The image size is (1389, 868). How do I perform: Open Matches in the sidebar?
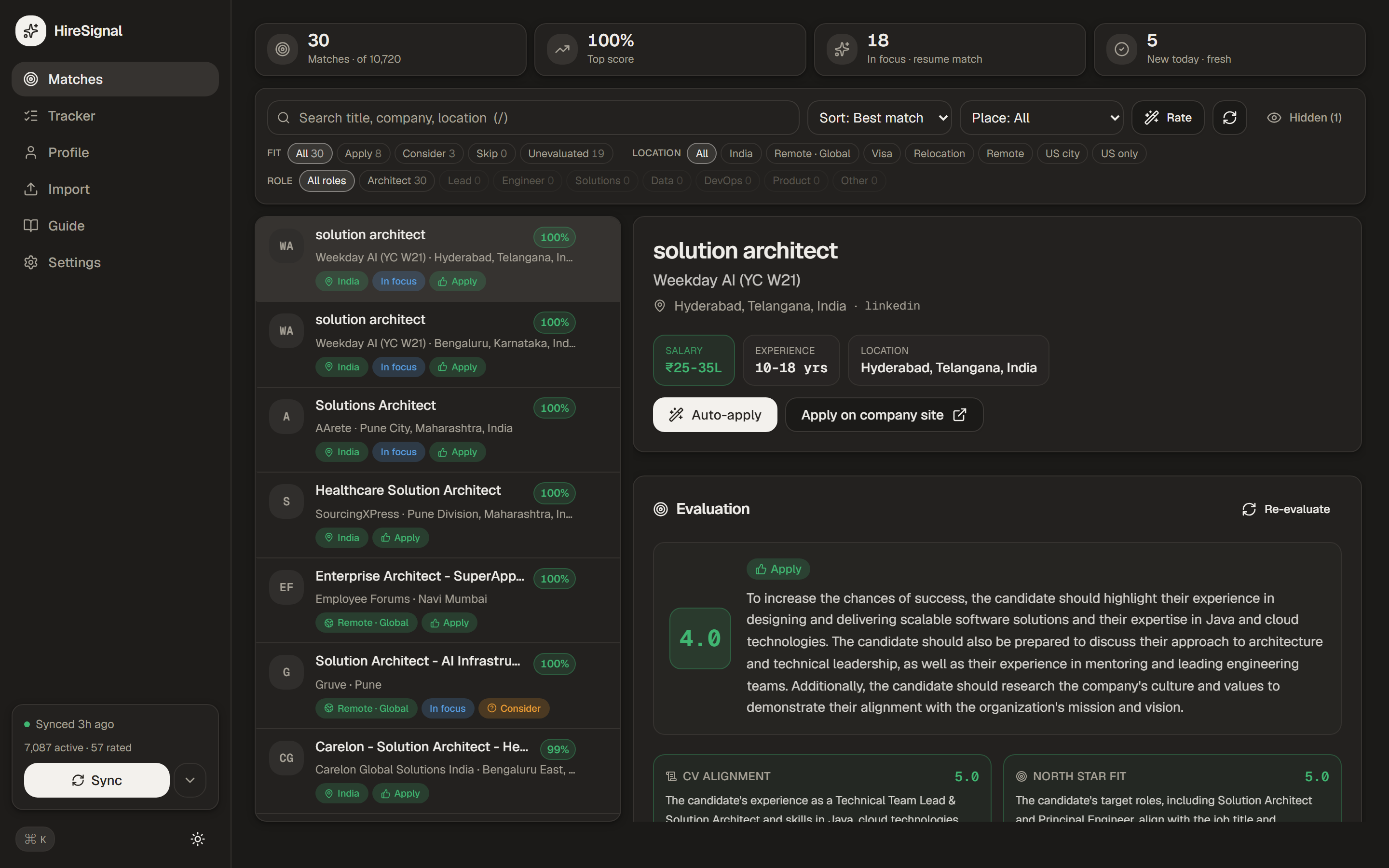[115, 79]
